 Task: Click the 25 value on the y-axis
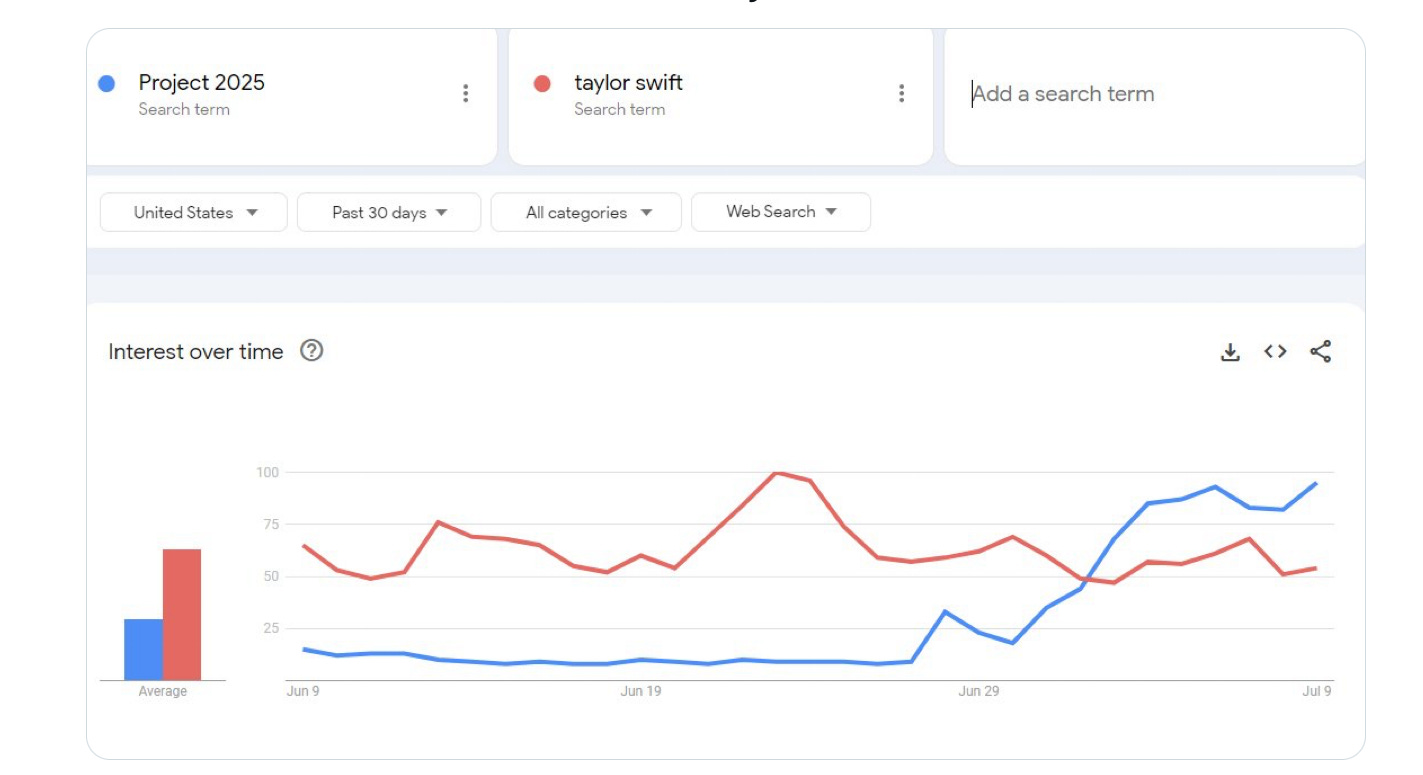[x=270, y=628]
